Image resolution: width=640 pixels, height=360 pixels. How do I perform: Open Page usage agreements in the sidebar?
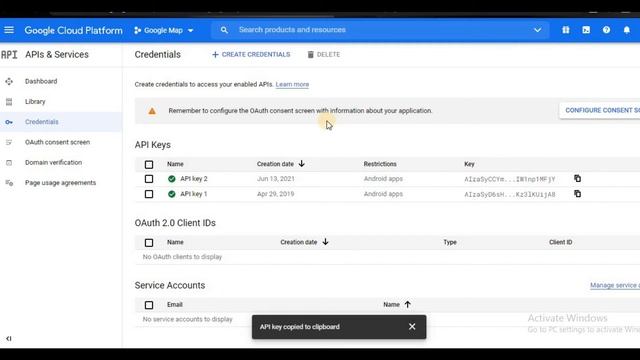click(x=61, y=183)
